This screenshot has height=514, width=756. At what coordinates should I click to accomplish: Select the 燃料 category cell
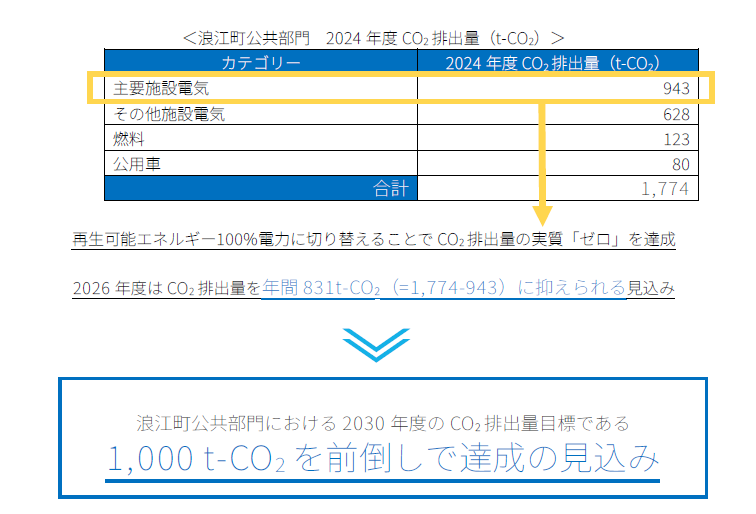click(x=129, y=138)
